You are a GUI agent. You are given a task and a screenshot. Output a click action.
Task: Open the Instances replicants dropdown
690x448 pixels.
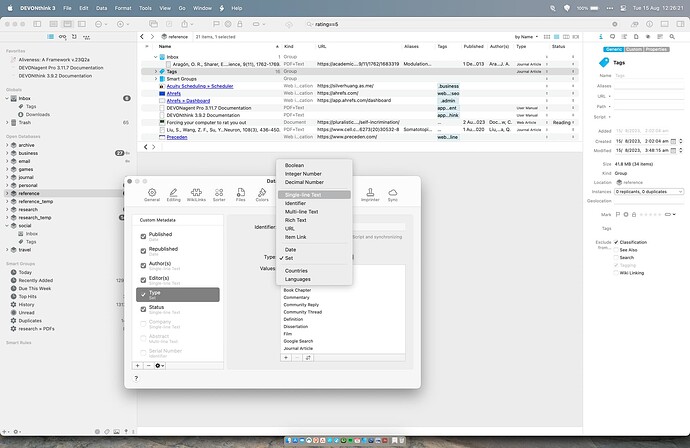coord(649,191)
